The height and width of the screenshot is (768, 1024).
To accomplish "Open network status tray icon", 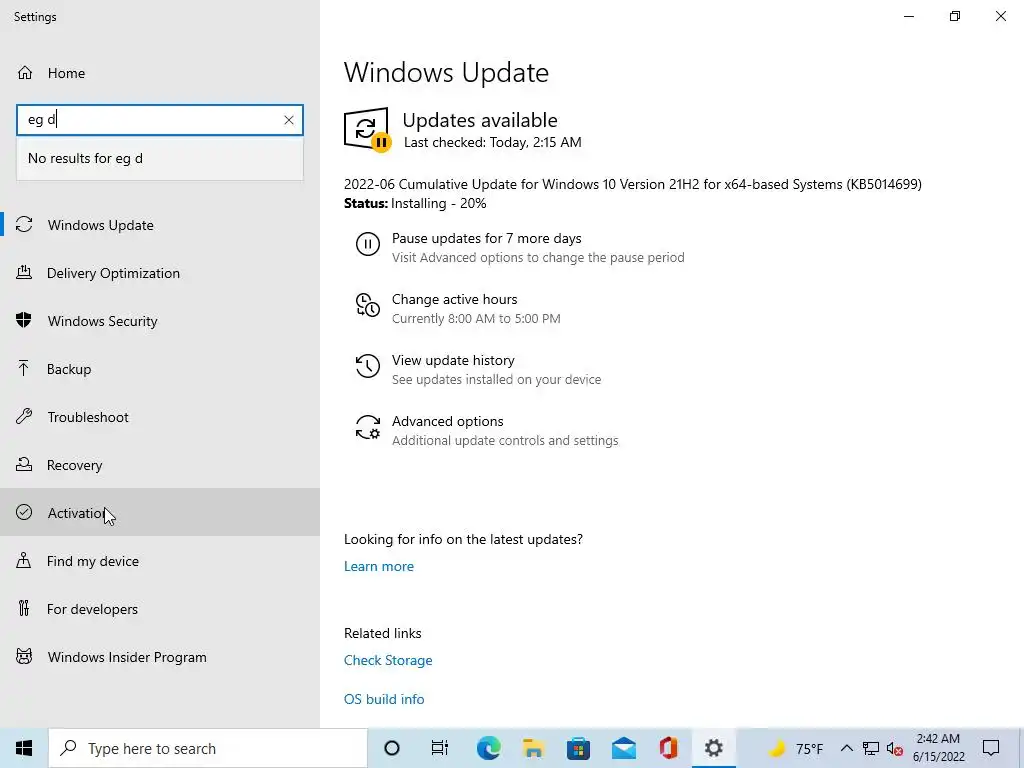I will point(871,748).
